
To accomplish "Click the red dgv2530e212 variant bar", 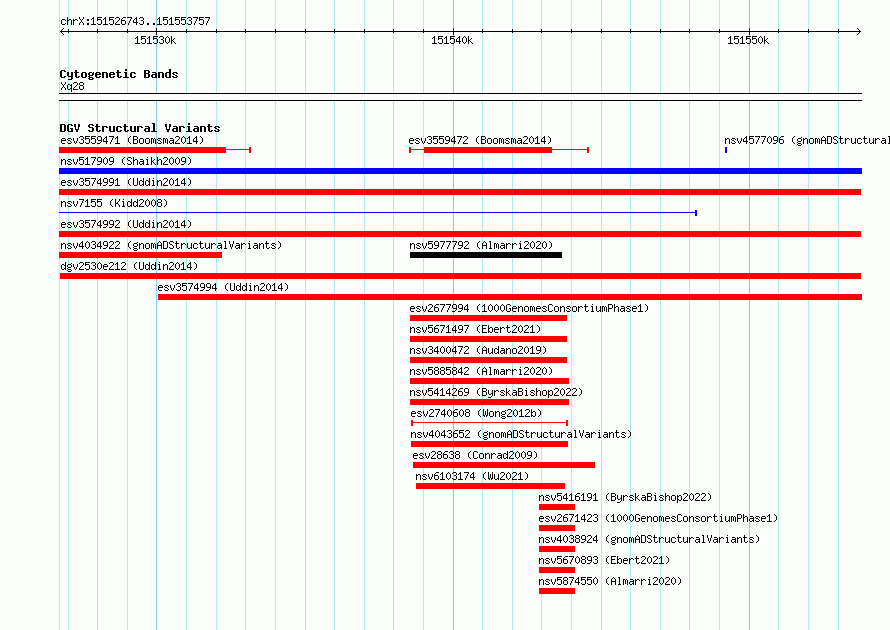I will (460, 276).
